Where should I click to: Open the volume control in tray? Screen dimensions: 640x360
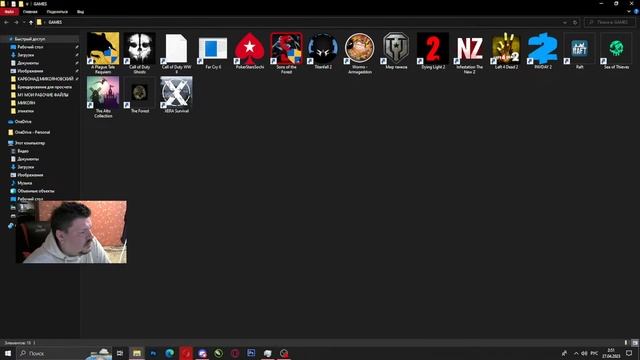coord(584,353)
